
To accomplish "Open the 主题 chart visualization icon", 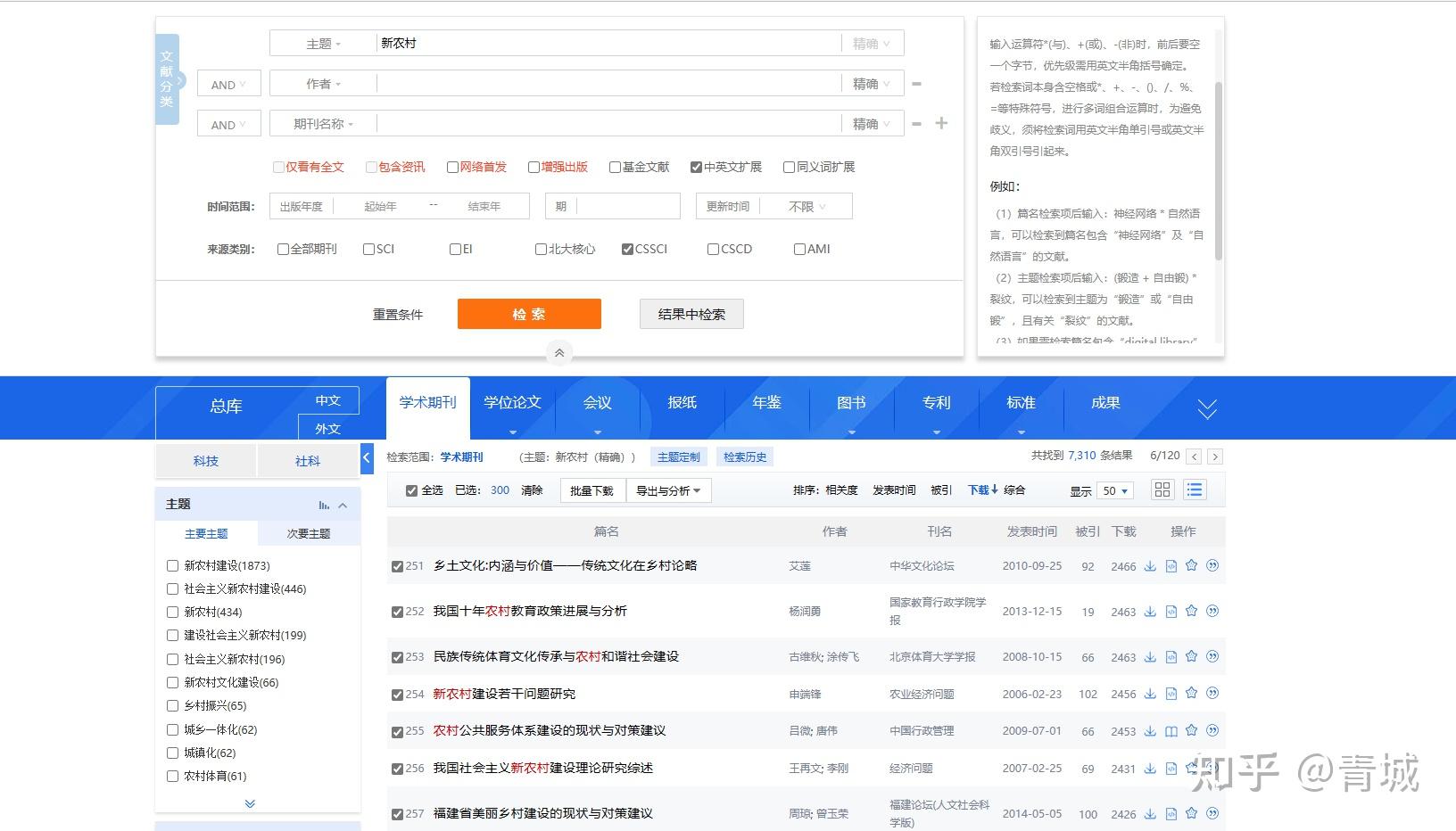I will click(x=324, y=505).
